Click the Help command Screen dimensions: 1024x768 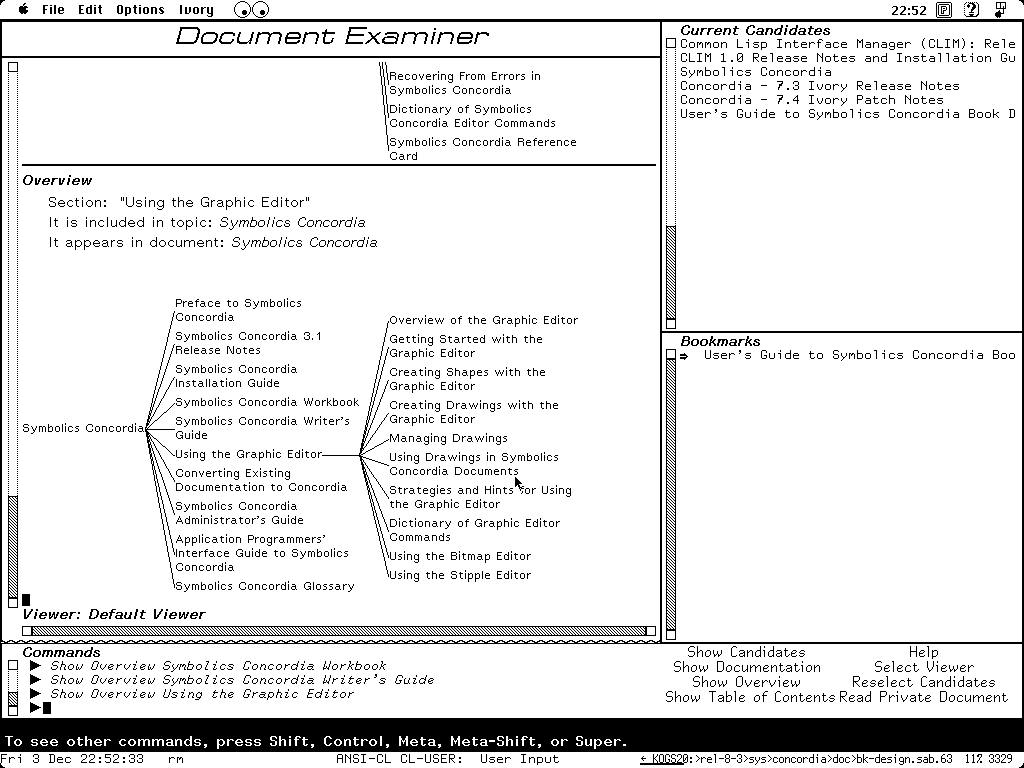coord(923,652)
